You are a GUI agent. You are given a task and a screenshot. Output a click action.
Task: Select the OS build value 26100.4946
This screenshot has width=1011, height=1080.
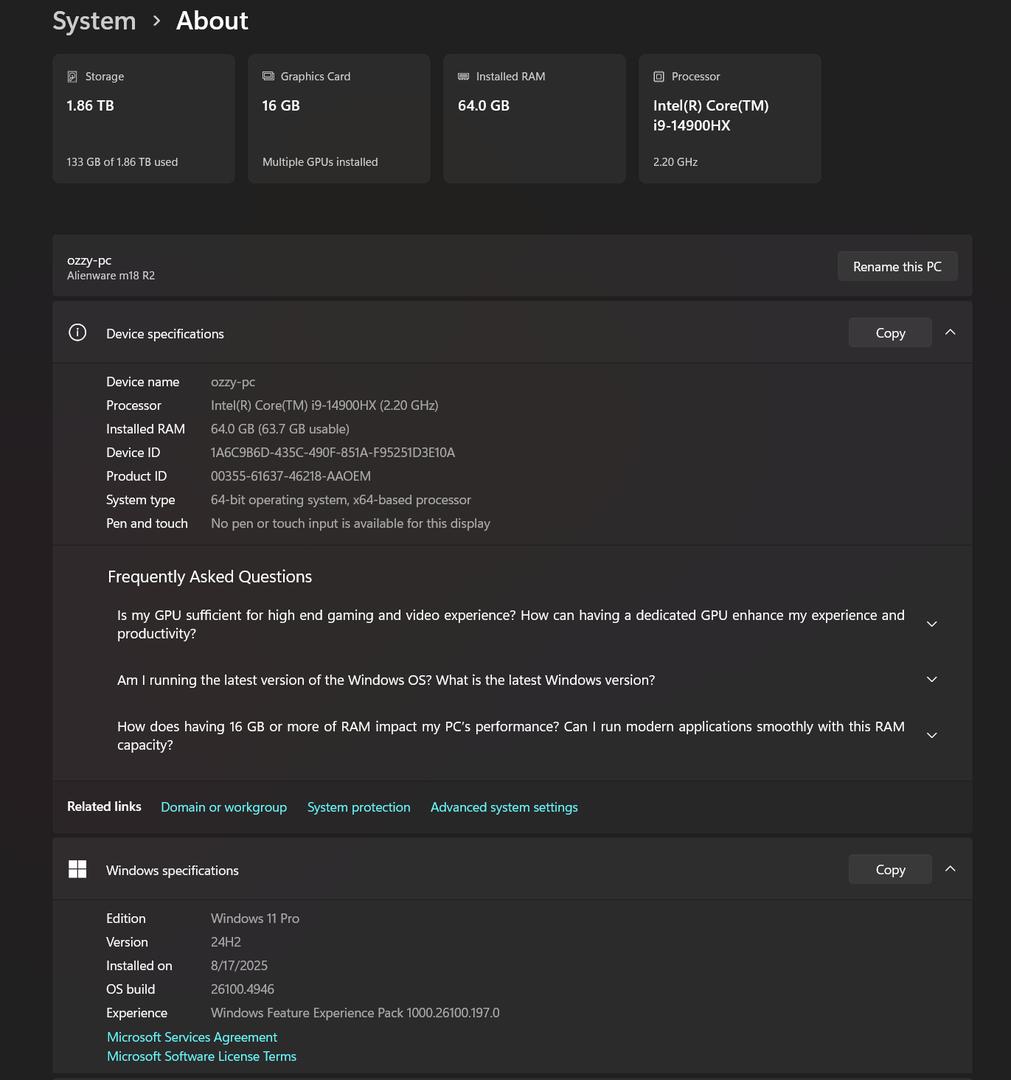tap(242, 989)
